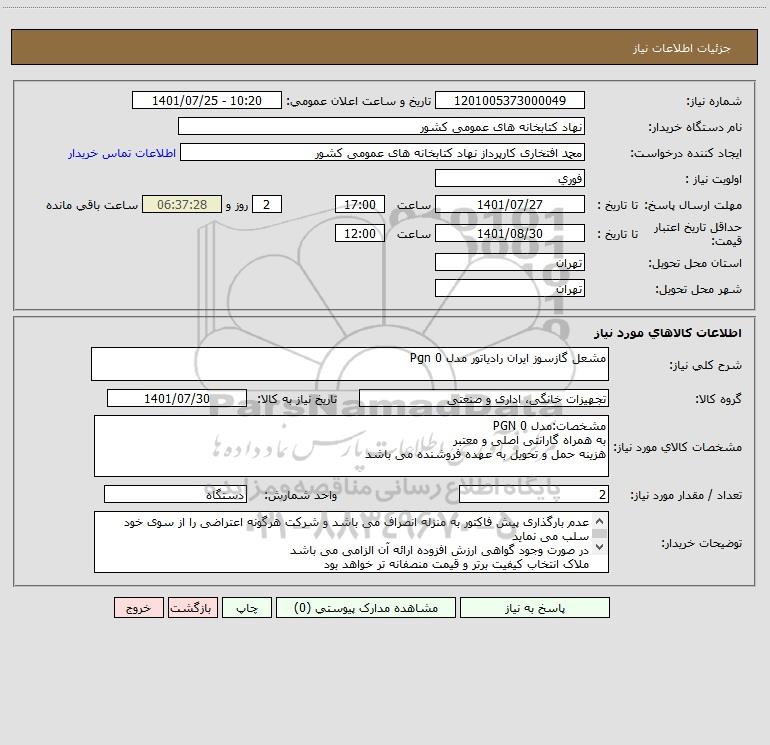
Task: Click goods group field 'تجهیزات خانگی، اداری و صنعتی'
Action: pos(484,399)
